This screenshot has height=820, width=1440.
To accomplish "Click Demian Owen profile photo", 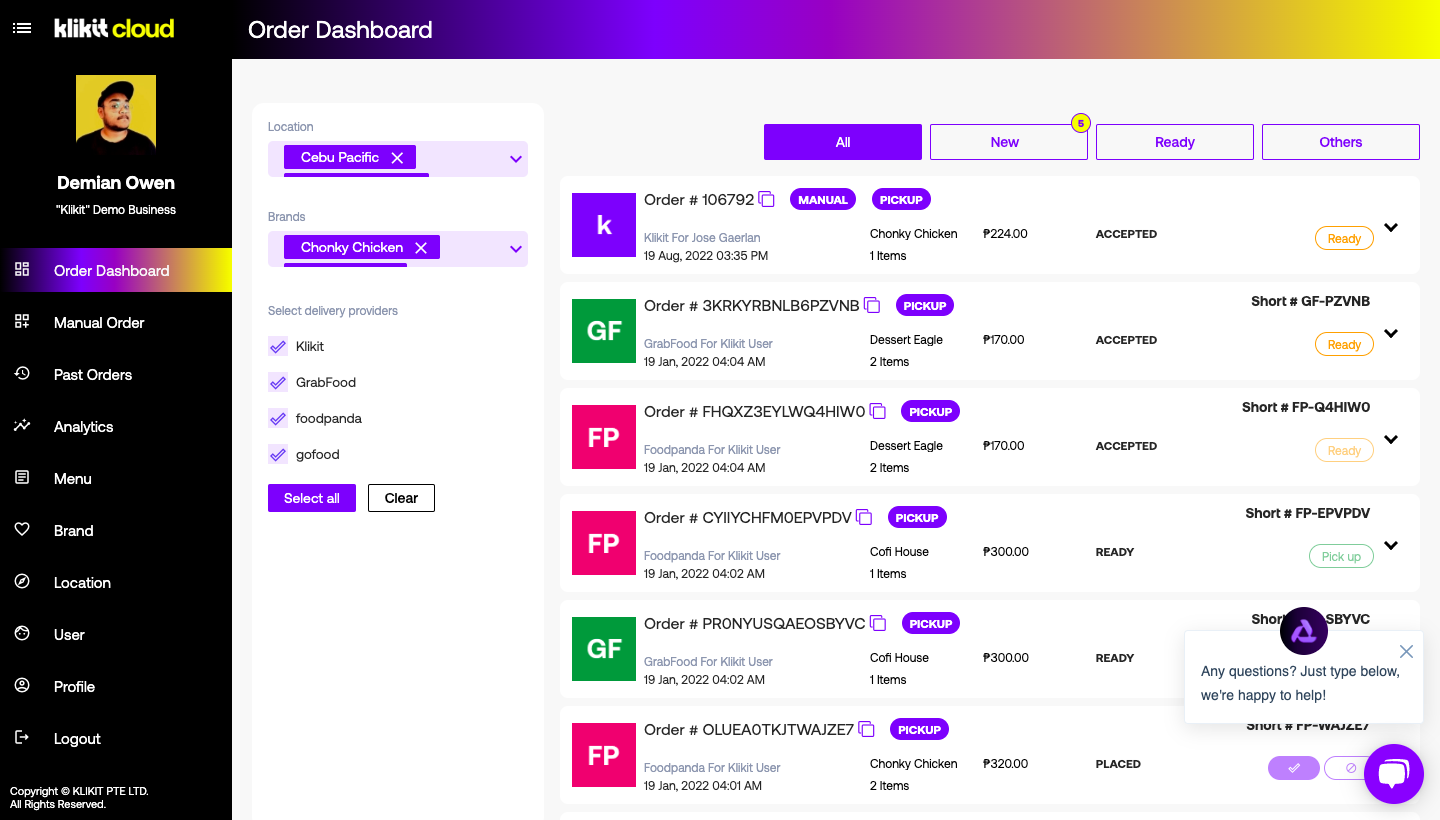I will [x=116, y=113].
